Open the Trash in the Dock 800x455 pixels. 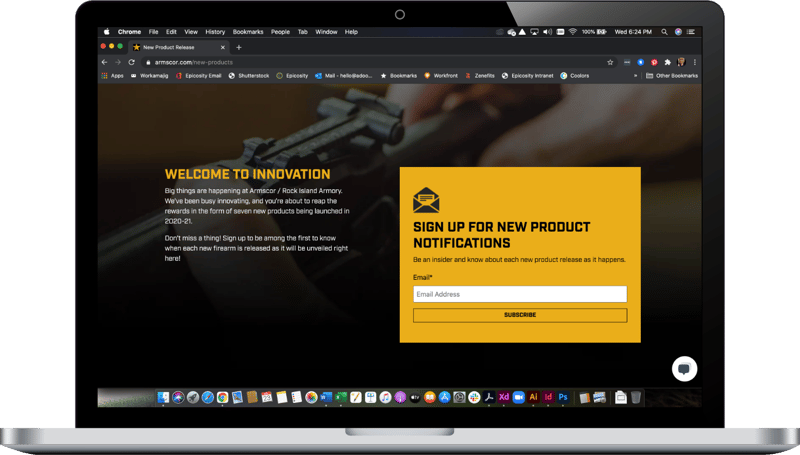[636, 397]
